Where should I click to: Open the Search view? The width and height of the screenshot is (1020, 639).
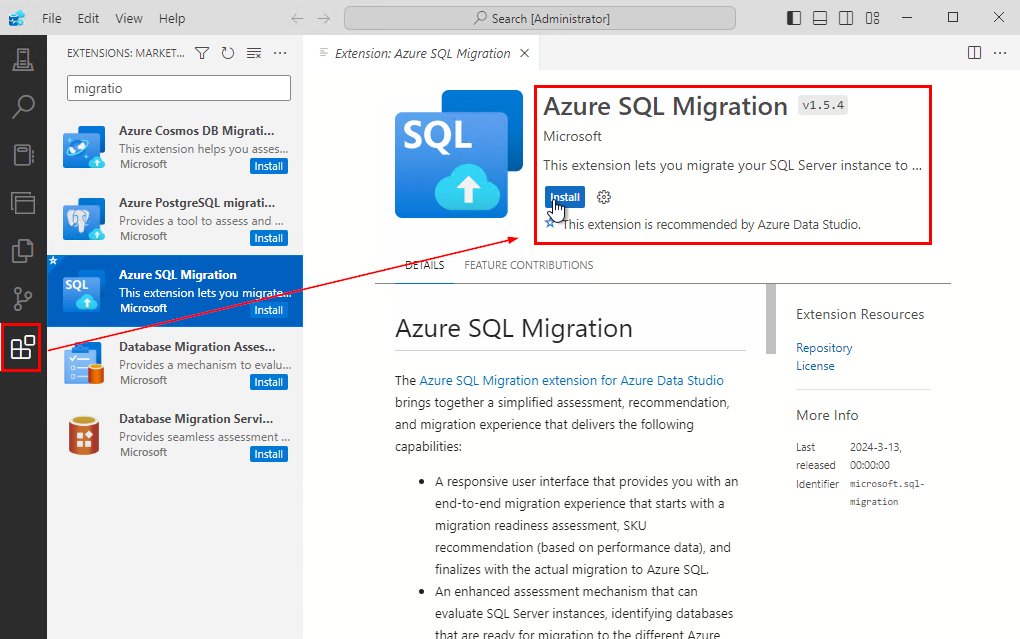tap(22, 106)
